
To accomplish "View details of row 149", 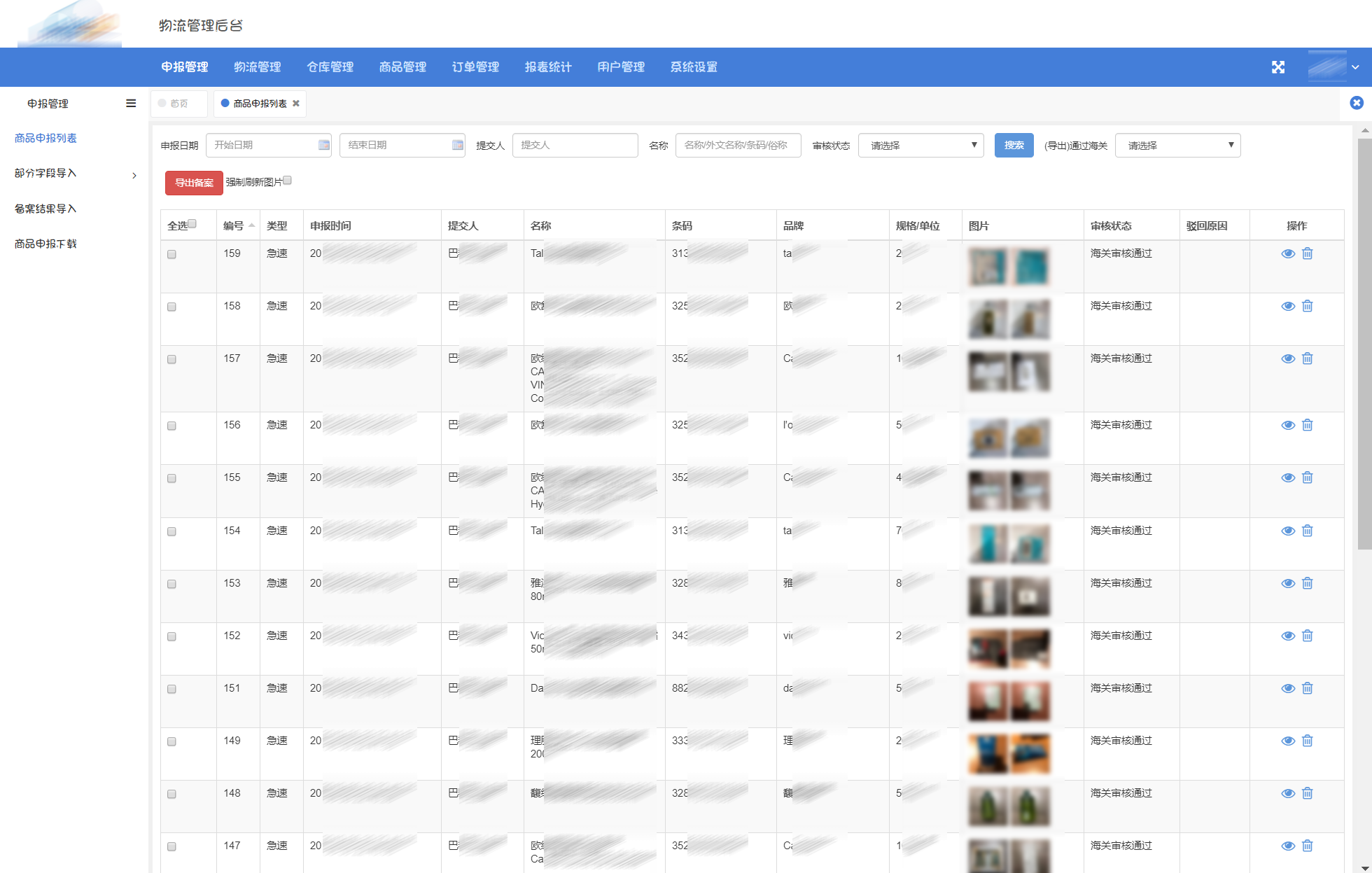I will click(x=1287, y=741).
